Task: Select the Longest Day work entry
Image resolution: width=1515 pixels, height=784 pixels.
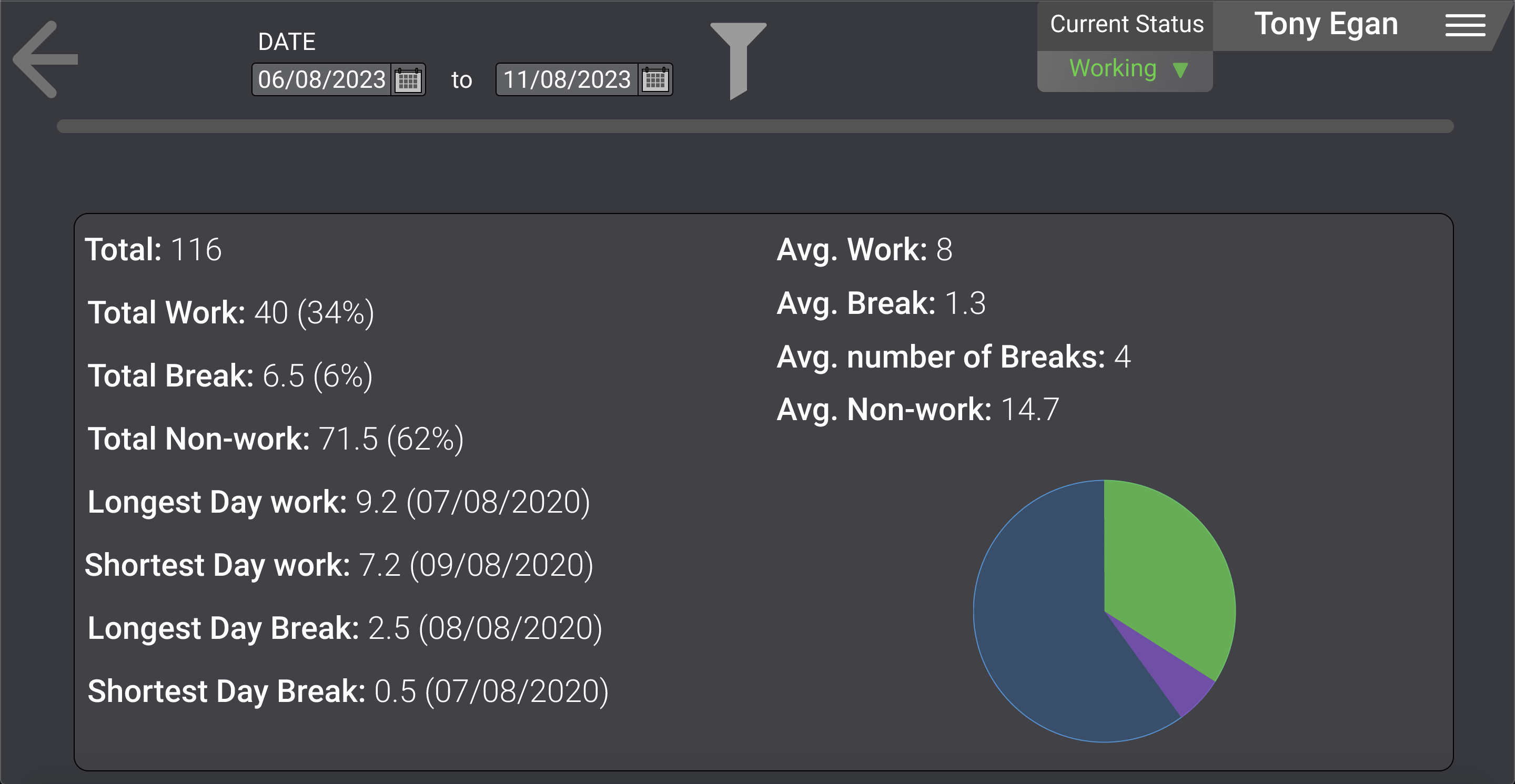Action: (x=339, y=503)
